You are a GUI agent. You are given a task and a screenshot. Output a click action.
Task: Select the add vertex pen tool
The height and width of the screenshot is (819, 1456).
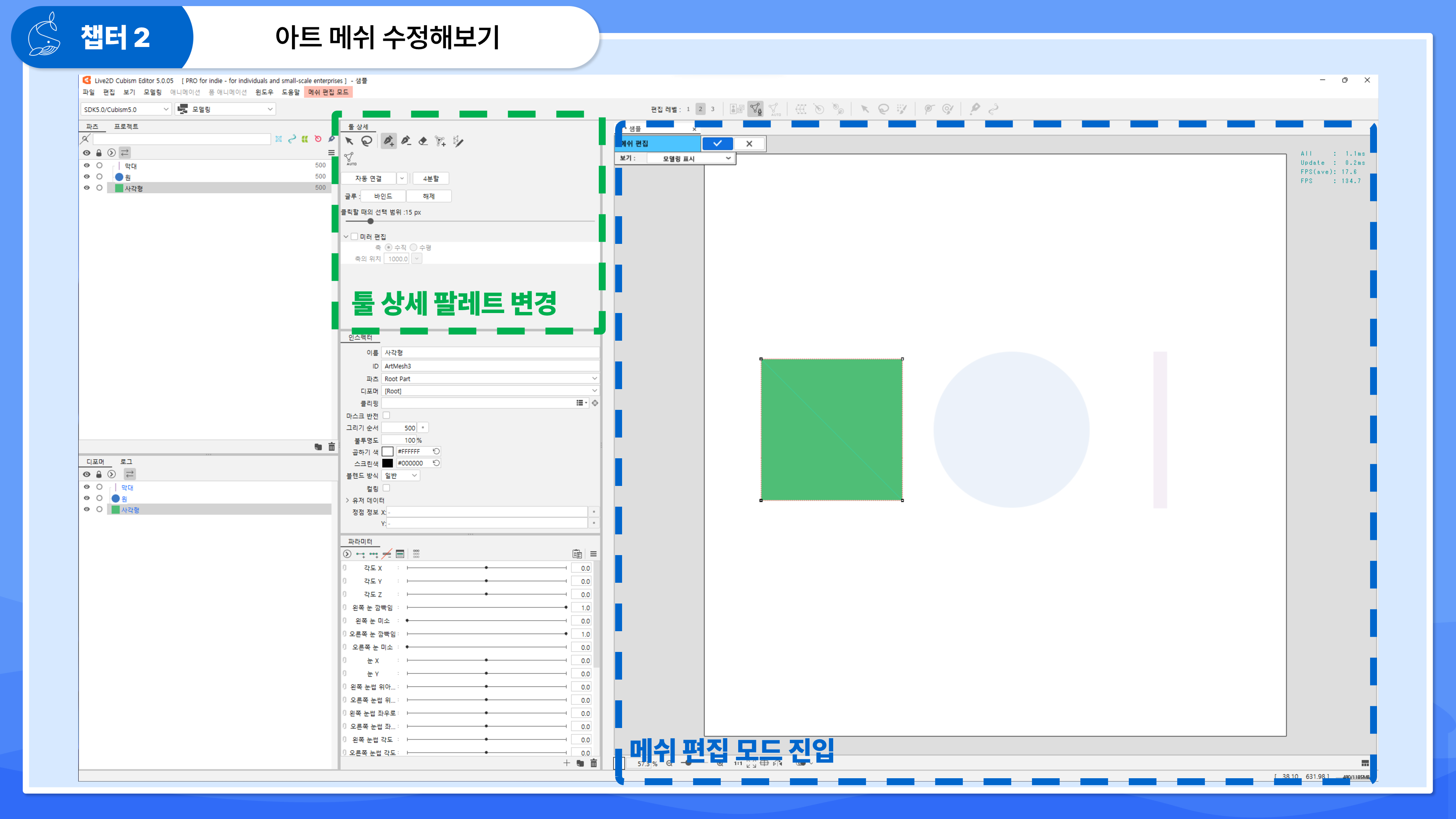388,141
